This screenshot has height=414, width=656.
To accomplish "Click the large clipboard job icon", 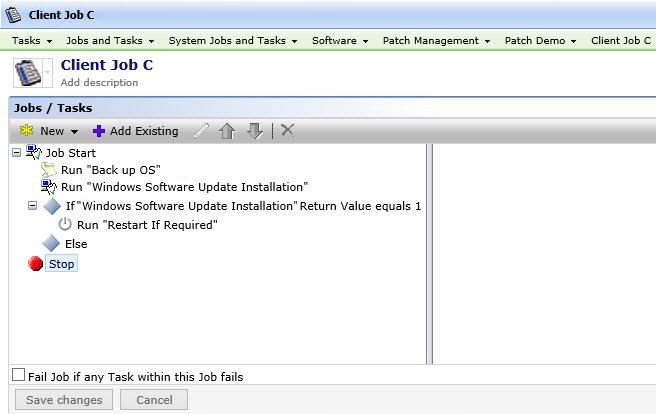I will pyautogui.click(x=28, y=73).
